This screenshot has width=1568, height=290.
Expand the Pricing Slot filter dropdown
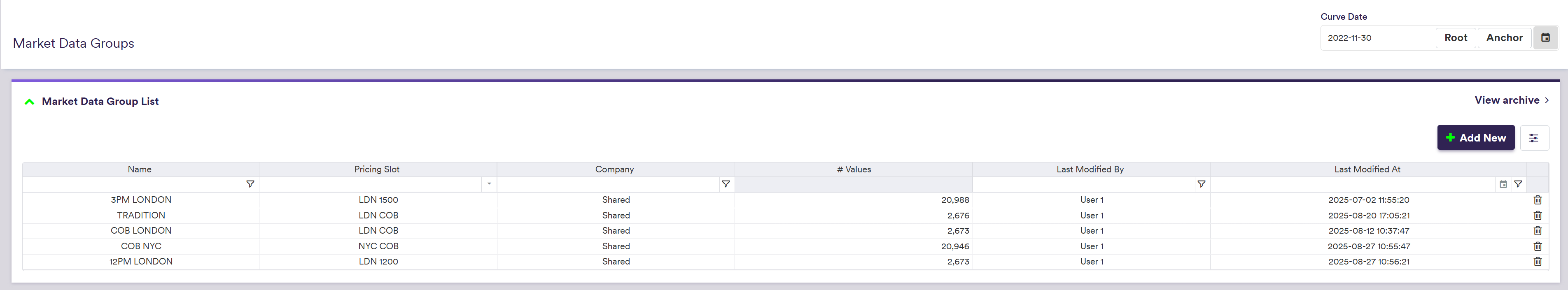point(489,184)
